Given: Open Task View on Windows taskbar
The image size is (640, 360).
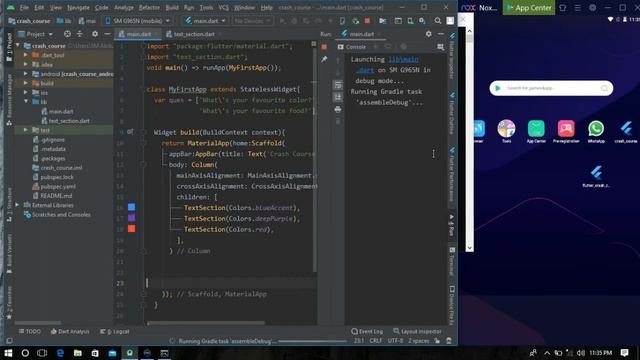Looking at the screenshot, I should coord(42,353).
